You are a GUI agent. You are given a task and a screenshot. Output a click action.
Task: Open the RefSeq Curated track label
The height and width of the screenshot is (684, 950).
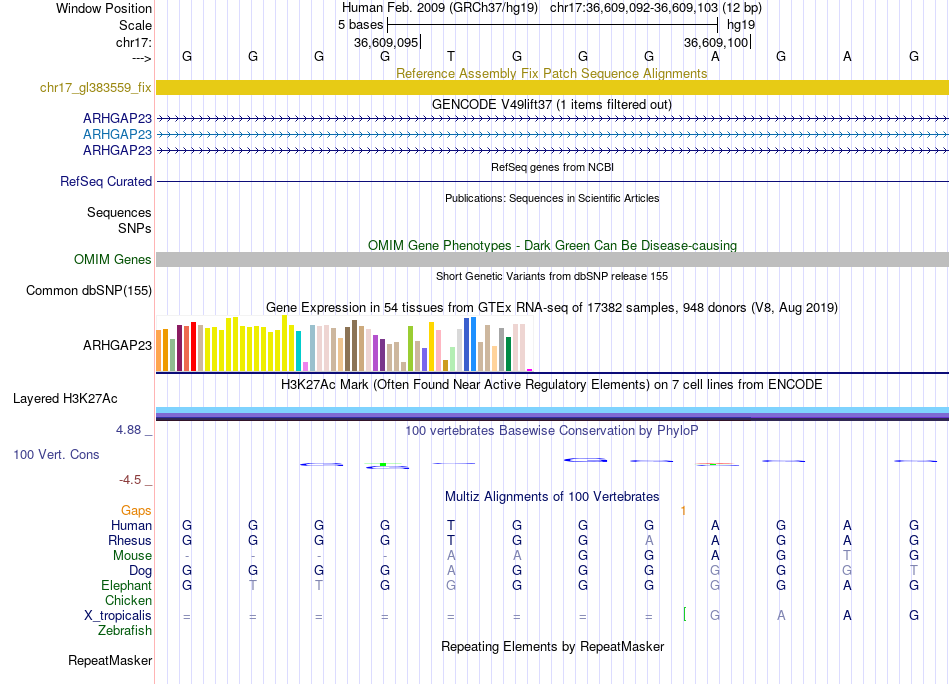pyautogui.click(x=105, y=181)
